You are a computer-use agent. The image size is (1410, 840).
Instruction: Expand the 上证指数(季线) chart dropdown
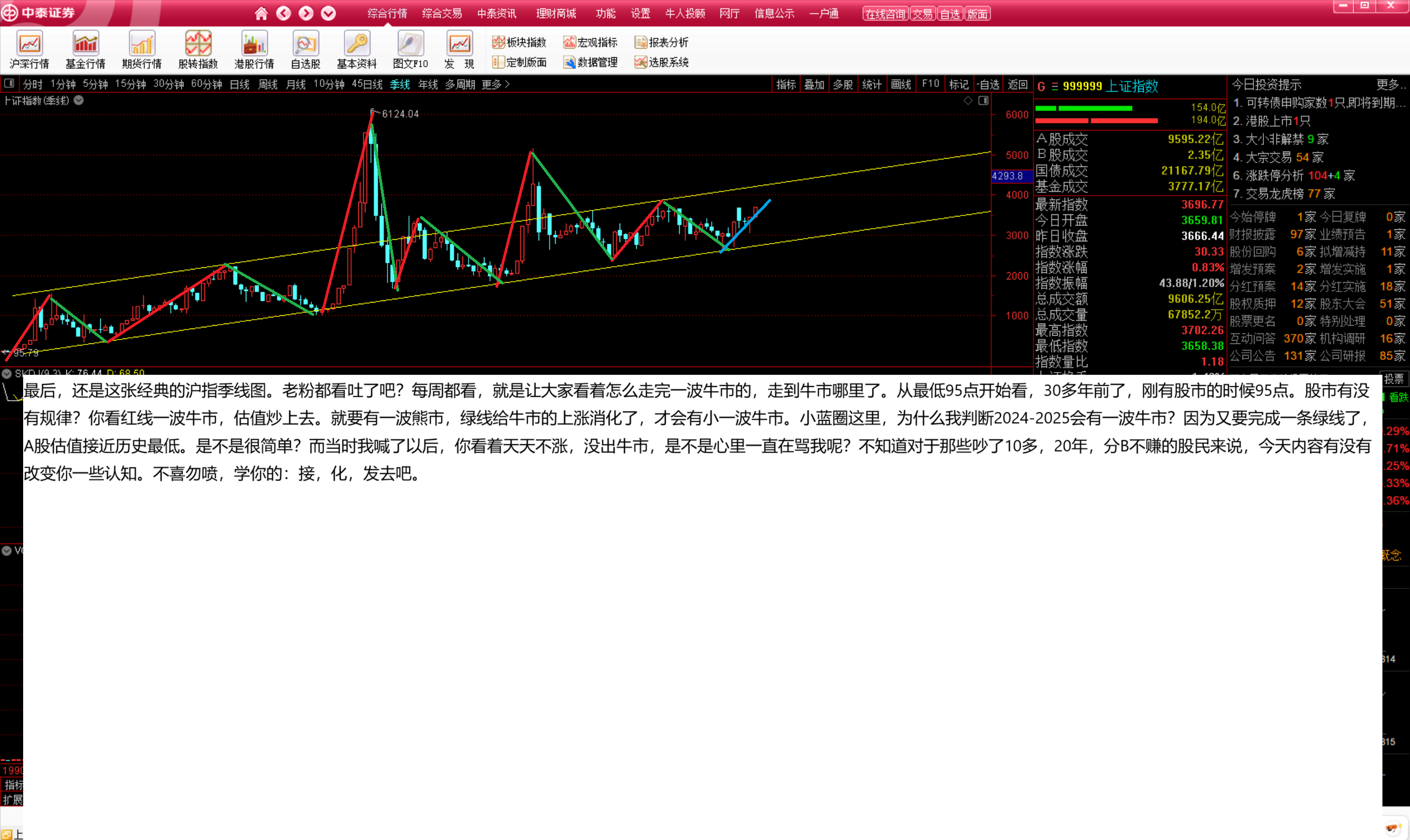79,101
